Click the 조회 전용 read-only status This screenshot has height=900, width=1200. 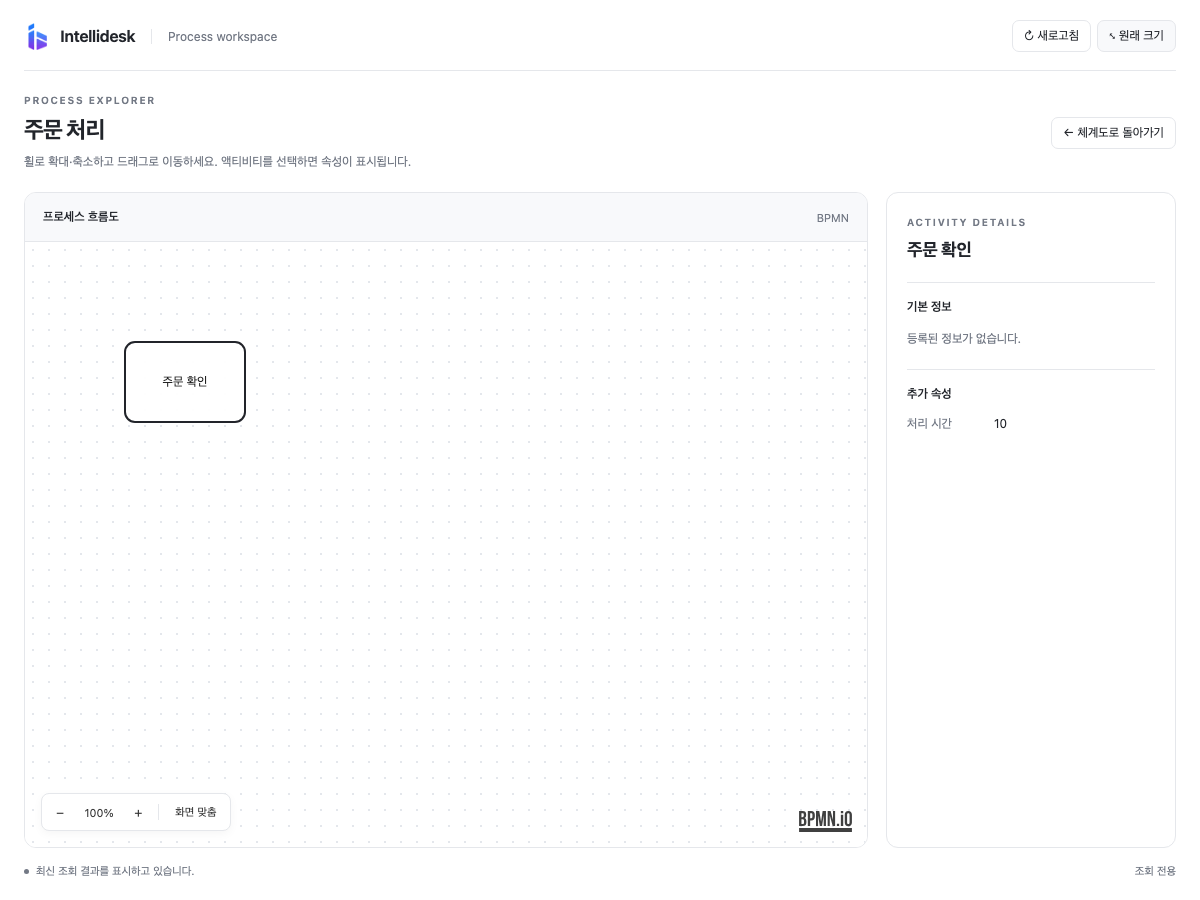click(1155, 871)
